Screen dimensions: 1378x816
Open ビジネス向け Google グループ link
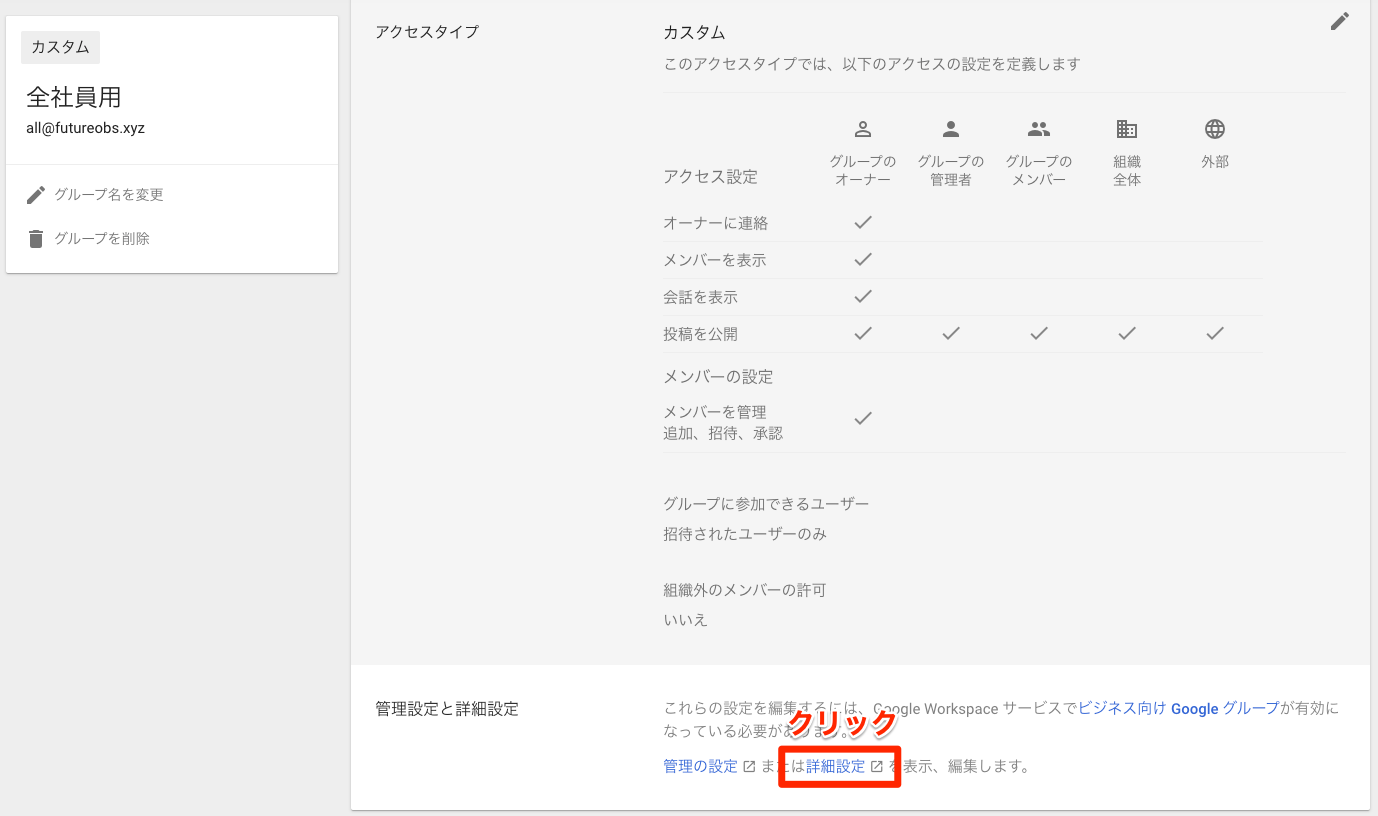pos(1179,708)
